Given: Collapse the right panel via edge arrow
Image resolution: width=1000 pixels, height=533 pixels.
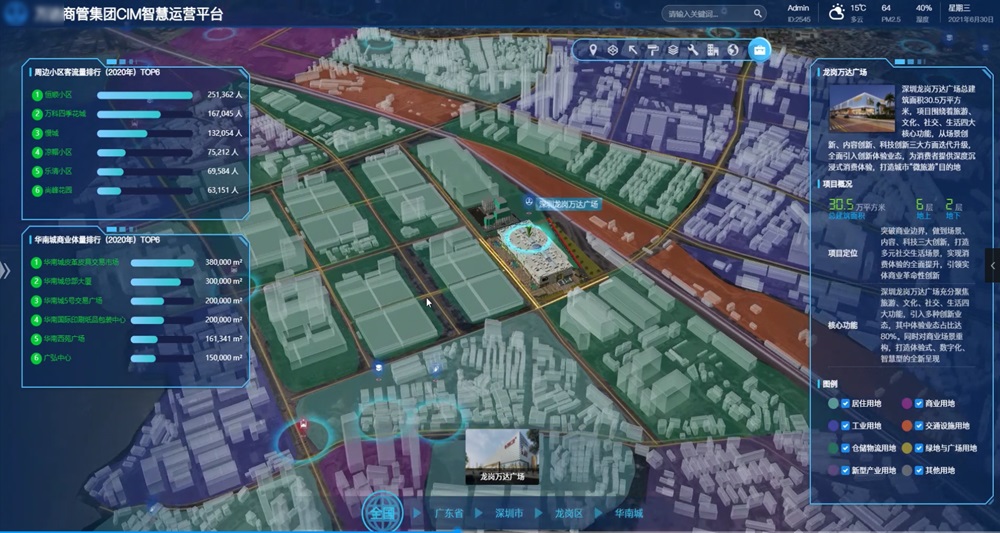Looking at the screenshot, I should tap(993, 265).
